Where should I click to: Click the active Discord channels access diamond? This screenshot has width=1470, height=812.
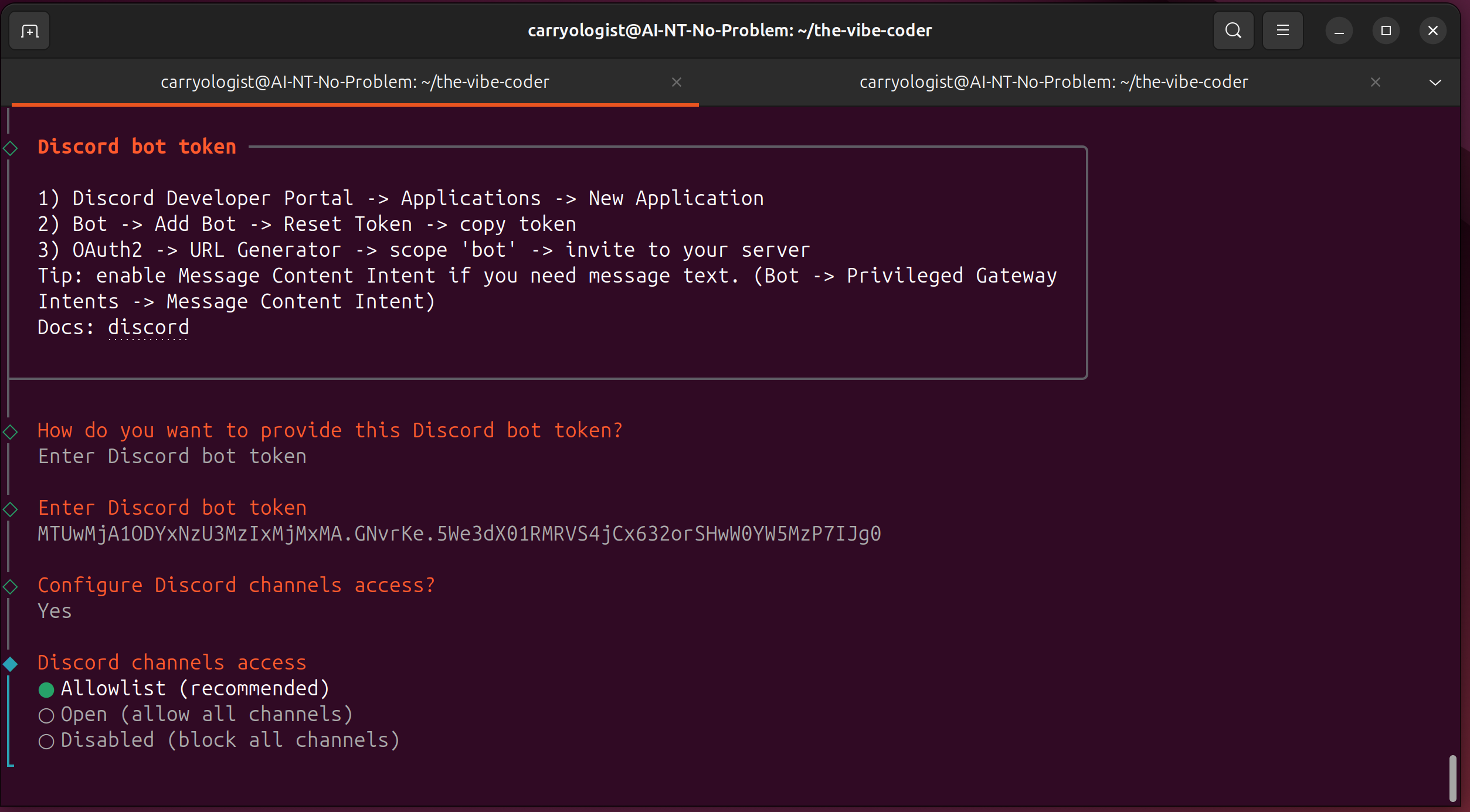click(10, 664)
